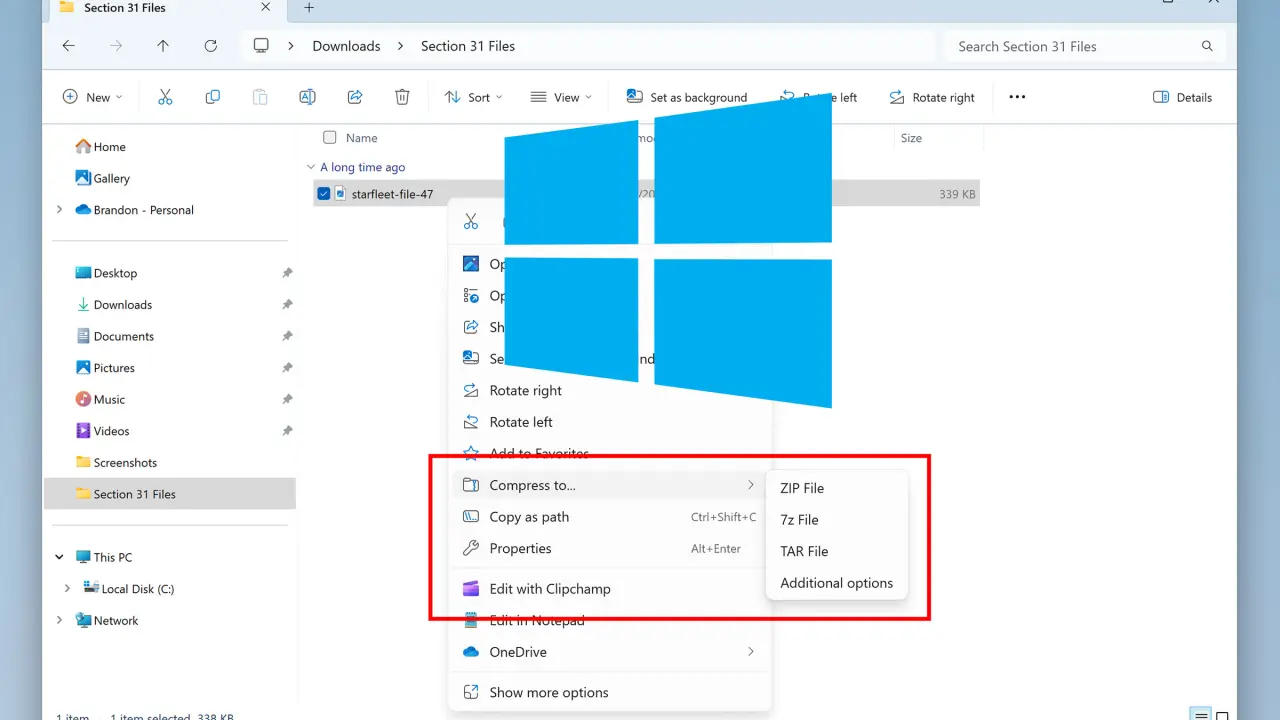Refresh the current folder view
Image resolution: width=1280 pixels, height=720 pixels.
click(210, 46)
